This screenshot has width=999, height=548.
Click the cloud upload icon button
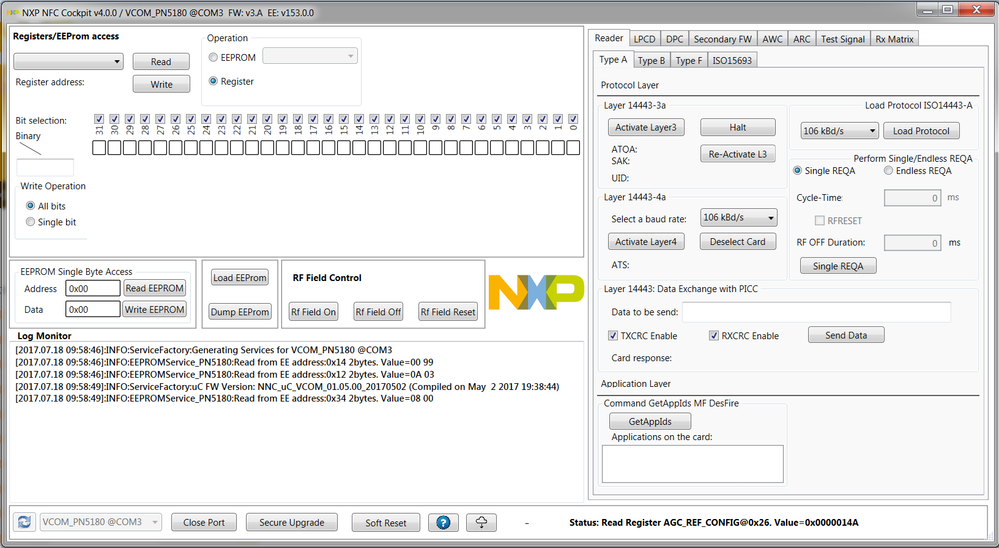click(x=481, y=523)
